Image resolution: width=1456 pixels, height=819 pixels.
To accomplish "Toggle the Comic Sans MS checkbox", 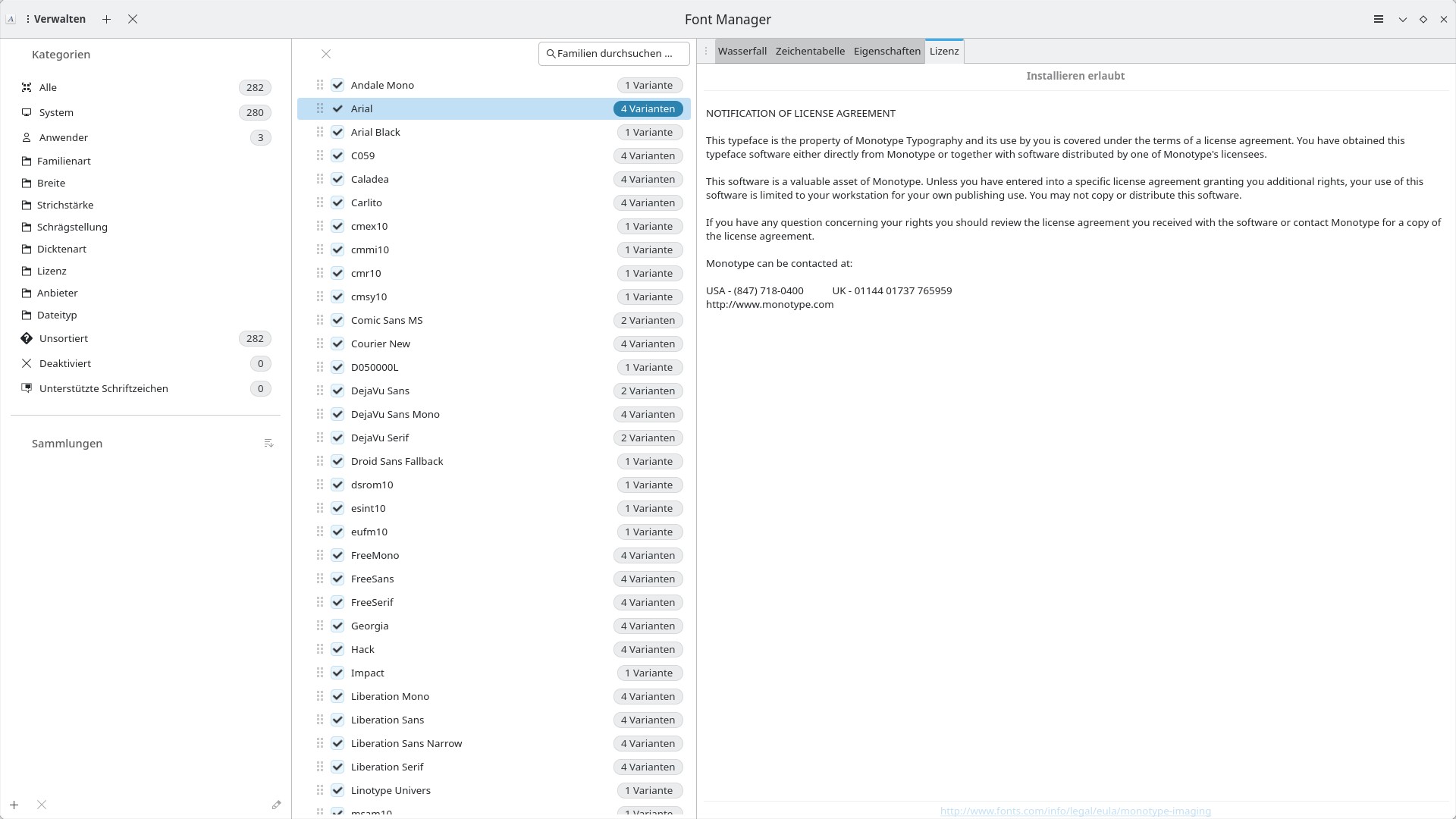I will pyautogui.click(x=337, y=320).
